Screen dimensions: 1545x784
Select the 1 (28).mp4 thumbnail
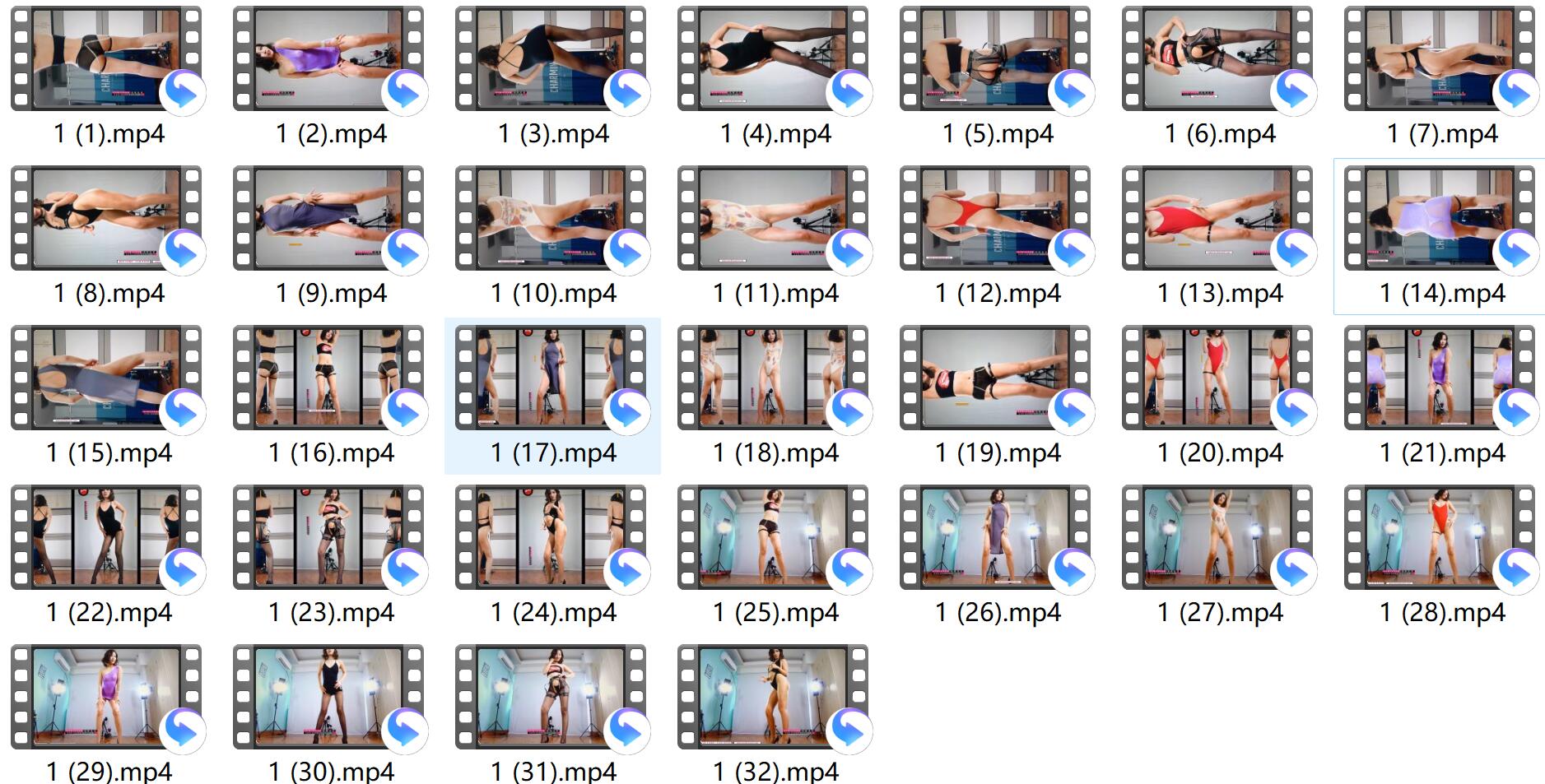(x=1440, y=538)
